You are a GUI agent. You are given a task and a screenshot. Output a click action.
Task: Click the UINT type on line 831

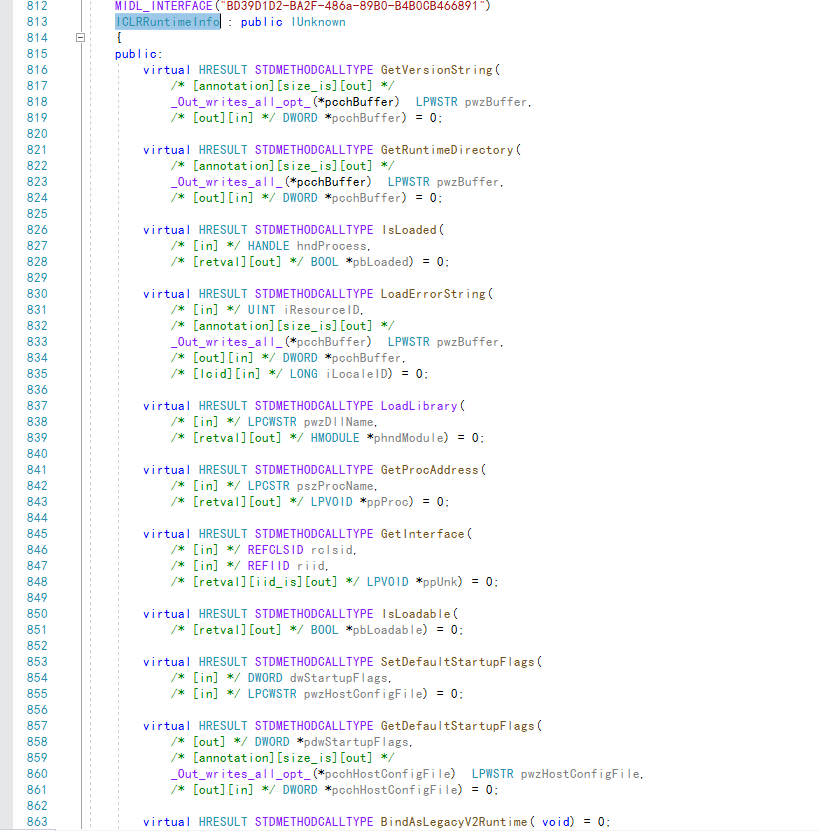point(261,310)
